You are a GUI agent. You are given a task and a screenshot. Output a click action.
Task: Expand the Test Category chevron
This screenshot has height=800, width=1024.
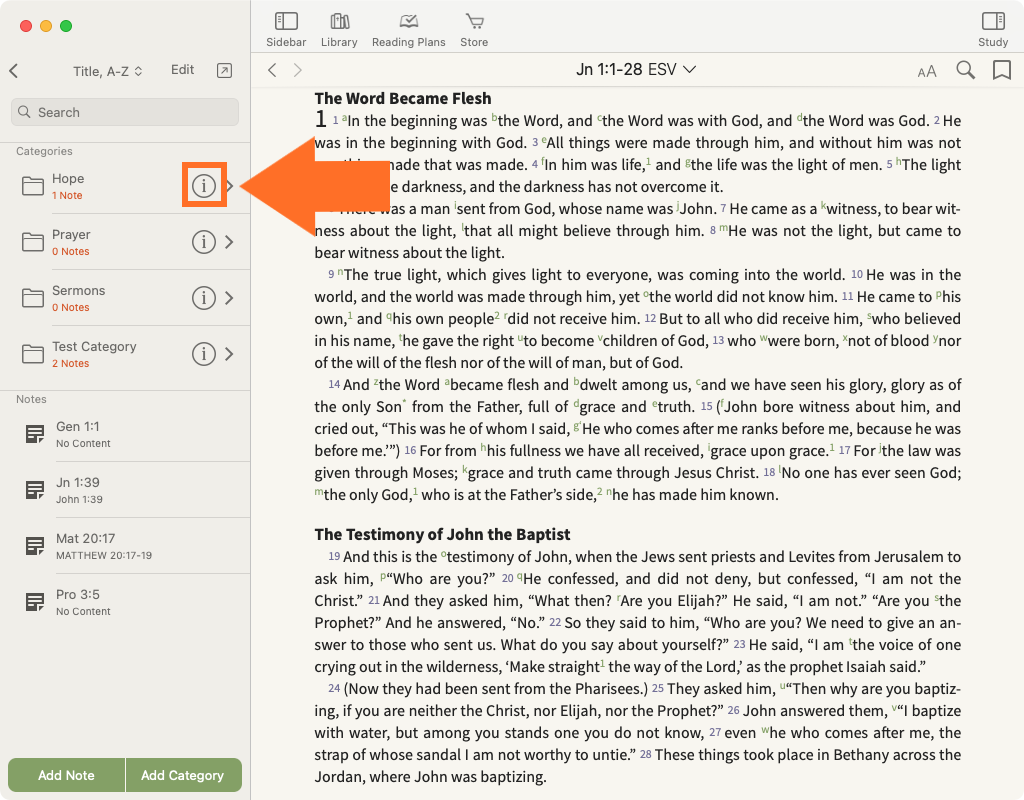coord(229,354)
